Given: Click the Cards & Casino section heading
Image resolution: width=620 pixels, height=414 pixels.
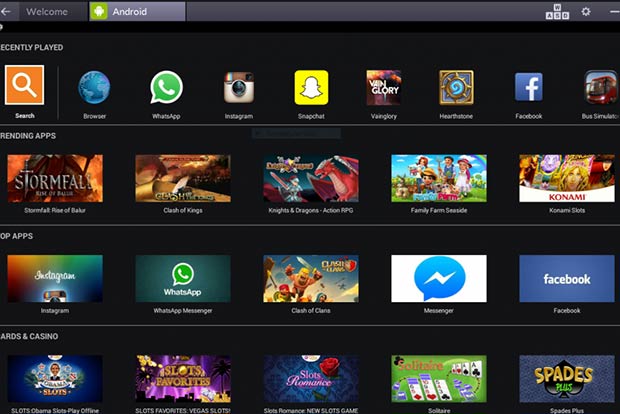Looking at the screenshot, I should (x=29, y=336).
